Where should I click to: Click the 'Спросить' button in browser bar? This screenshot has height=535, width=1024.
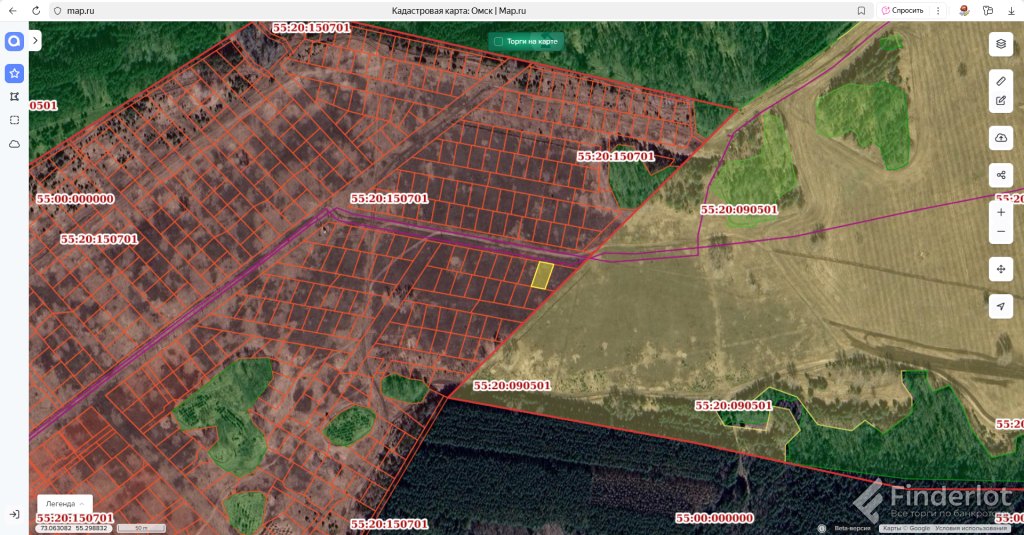click(902, 10)
